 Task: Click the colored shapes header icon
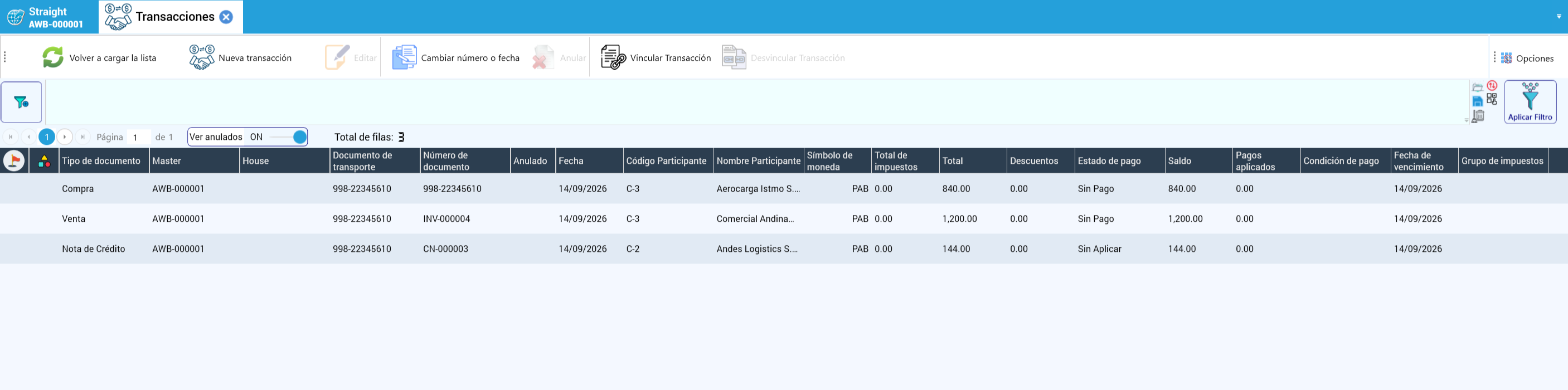coord(45,161)
